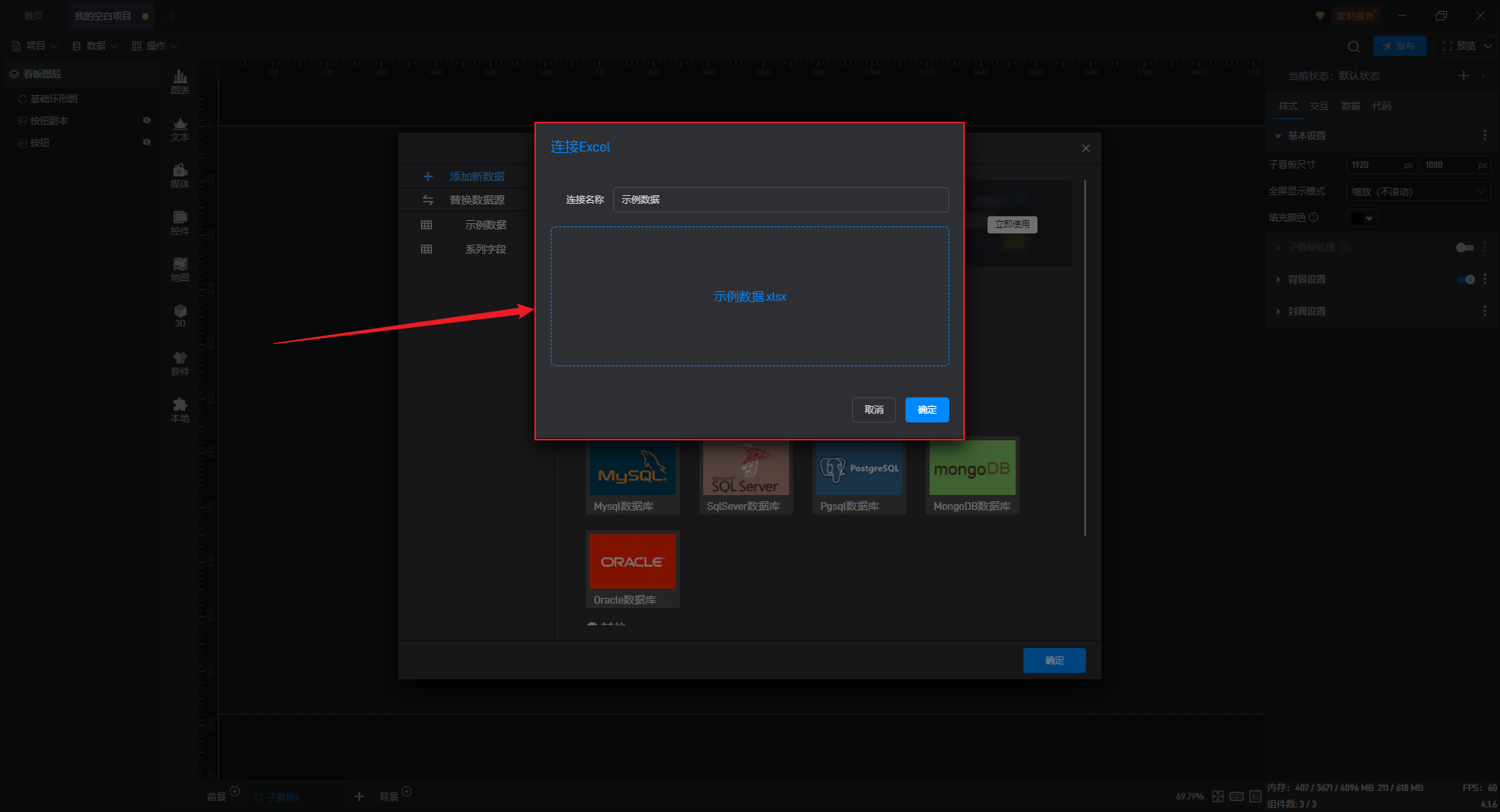Image resolution: width=1500 pixels, height=812 pixels.
Task: Click the keyboard shortcuts icon in status bar
Action: point(1237,796)
